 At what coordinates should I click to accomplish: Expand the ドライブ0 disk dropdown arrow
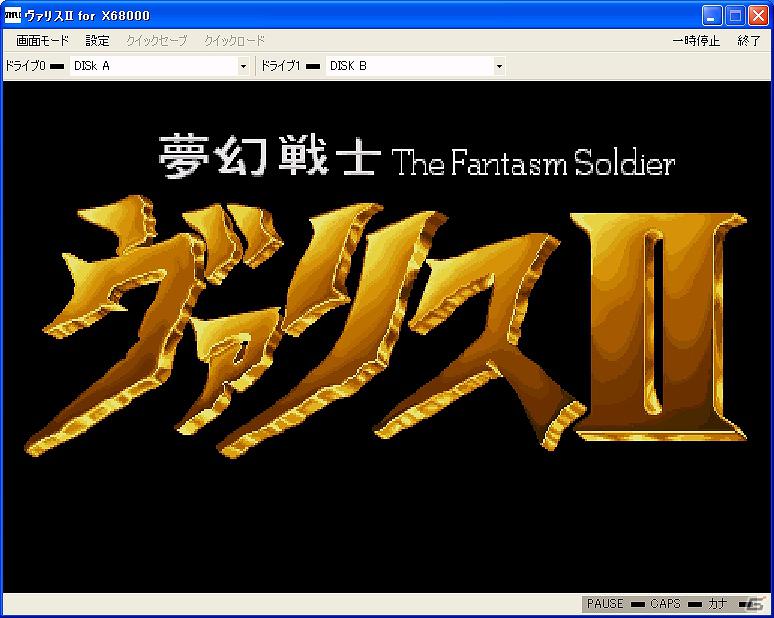click(243, 66)
